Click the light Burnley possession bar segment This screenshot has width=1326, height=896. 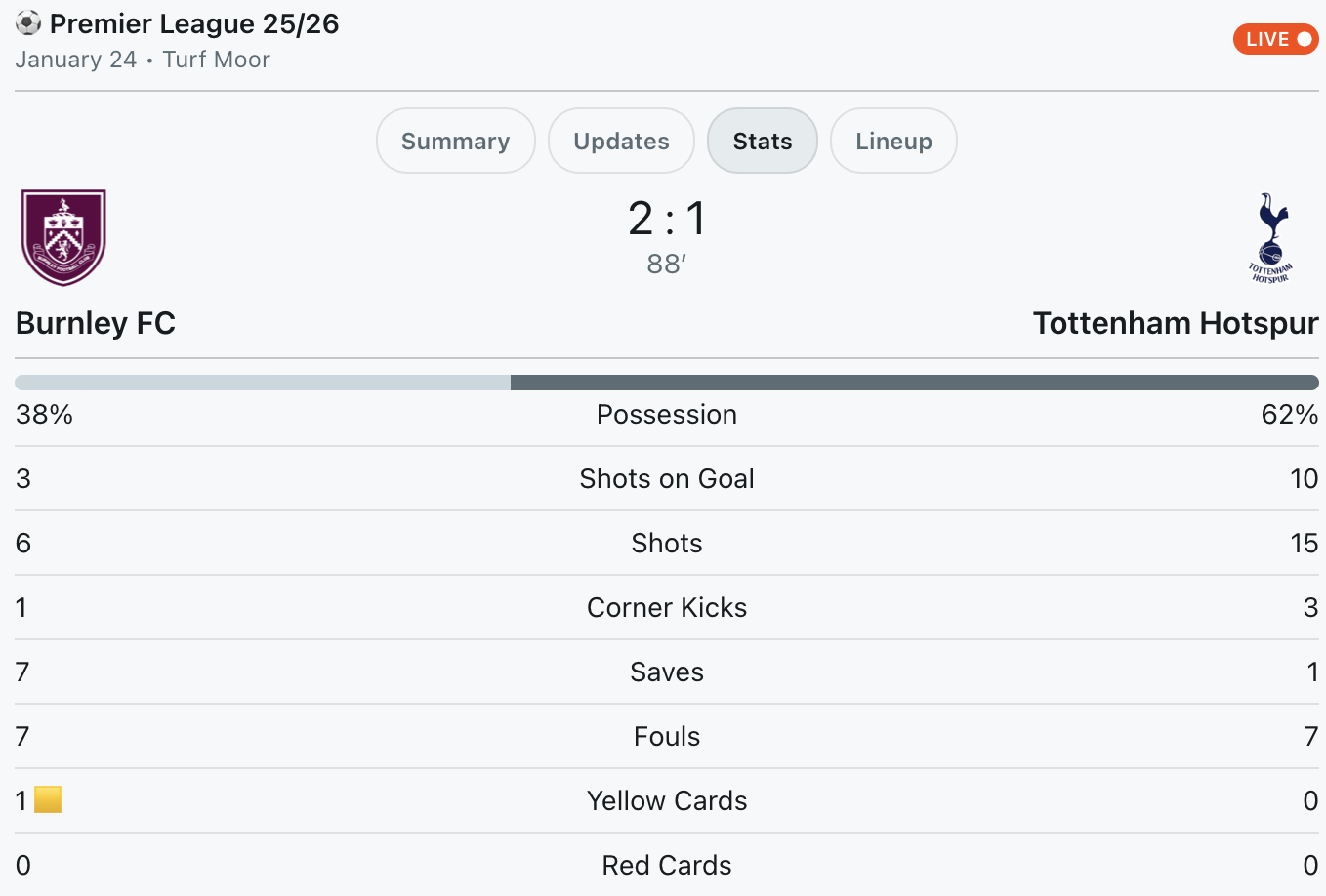point(262,383)
